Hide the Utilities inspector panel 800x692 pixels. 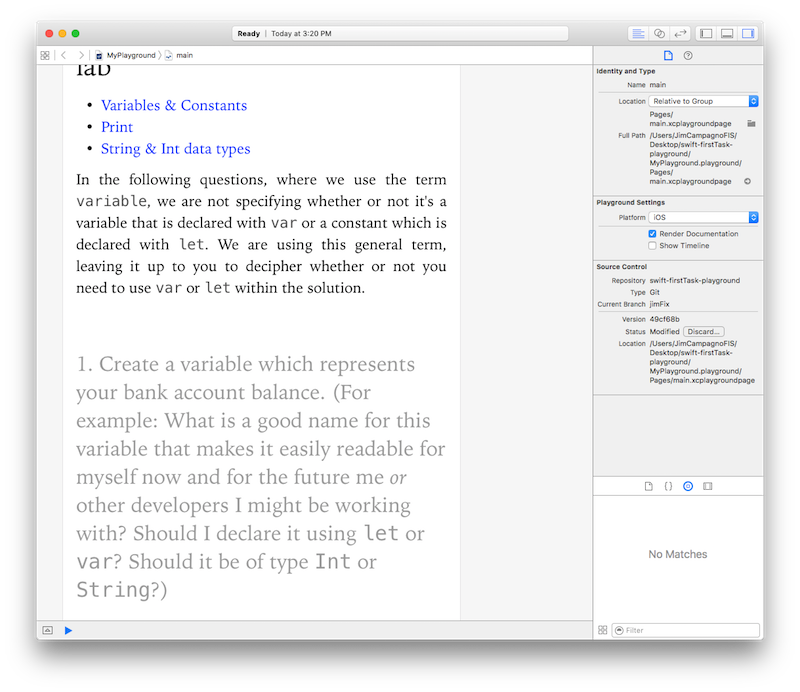(748, 34)
